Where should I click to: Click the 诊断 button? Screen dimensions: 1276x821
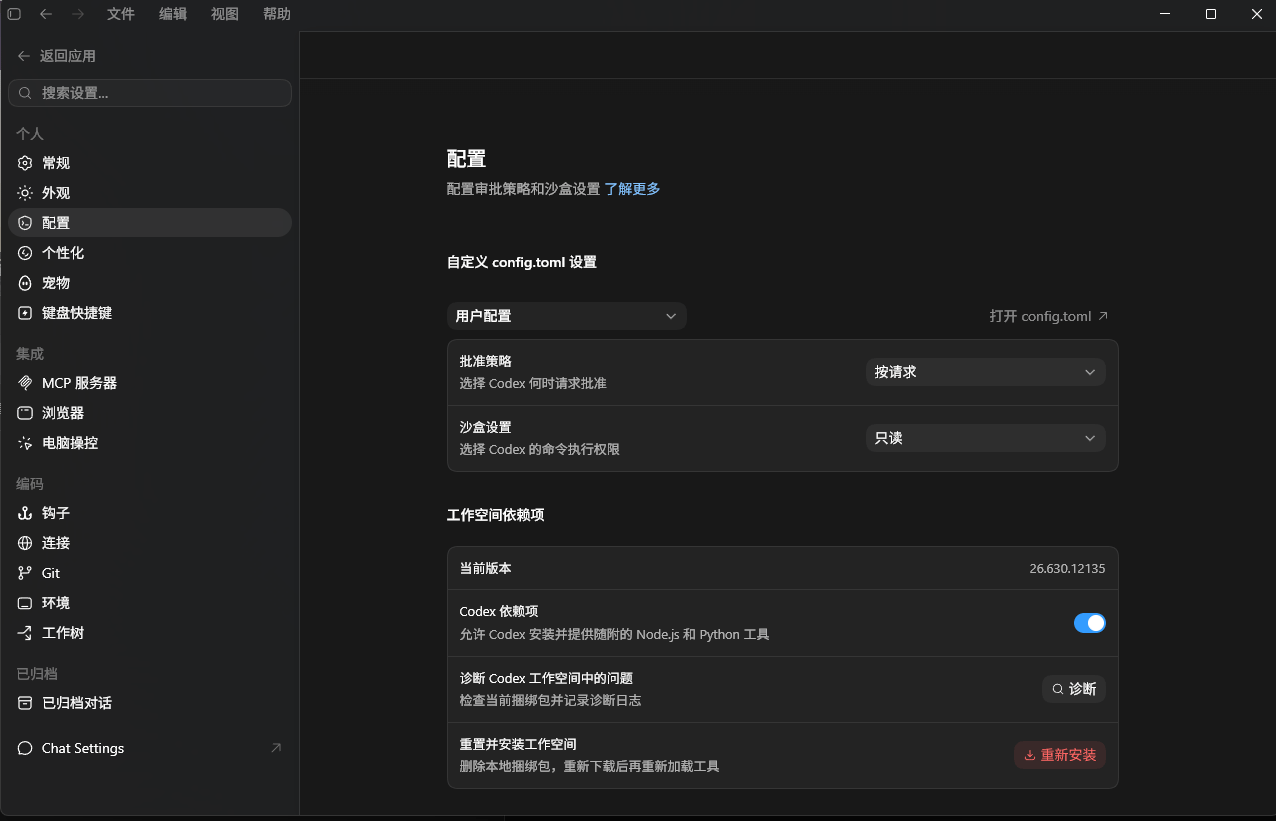point(1074,689)
